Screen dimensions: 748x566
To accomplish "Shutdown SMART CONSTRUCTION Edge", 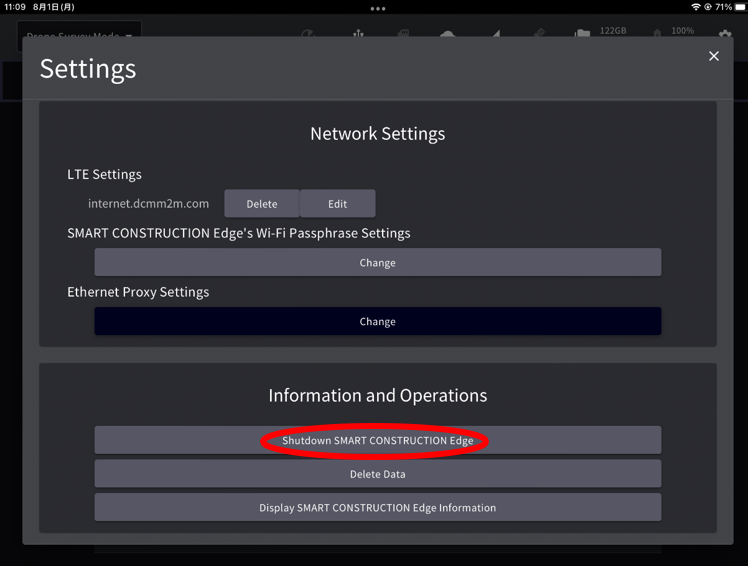I will [378, 440].
